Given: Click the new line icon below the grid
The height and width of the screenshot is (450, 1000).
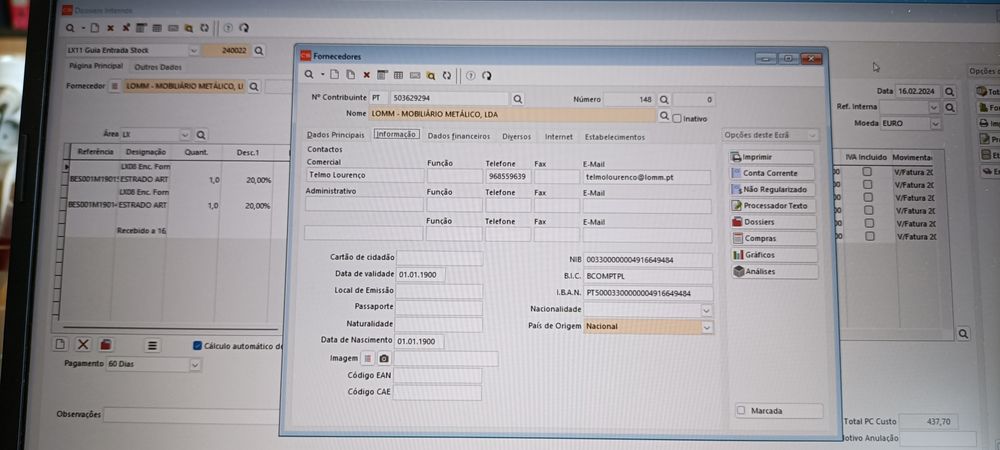Looking at the screenshot, I should tap(60, 344).
